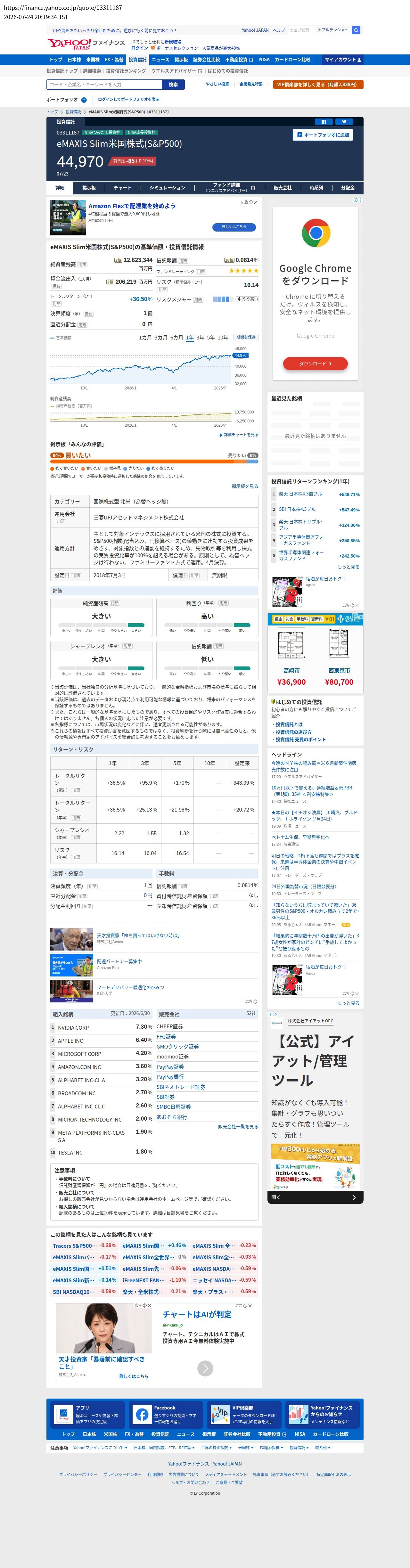This screenshot has height=1568, width=410.
Task: Click the beginner leaf icon by はじめての投資信託
Action: click(273, 701)
